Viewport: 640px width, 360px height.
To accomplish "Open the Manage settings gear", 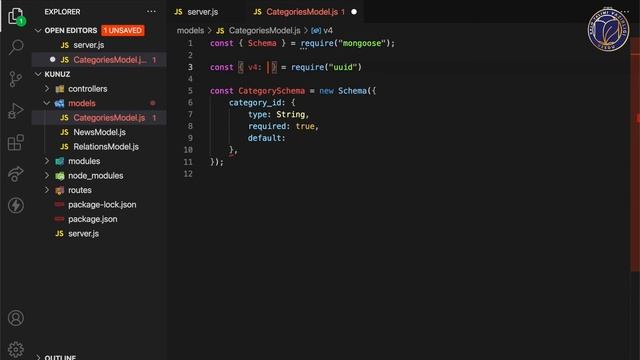I will pos(16,349).
